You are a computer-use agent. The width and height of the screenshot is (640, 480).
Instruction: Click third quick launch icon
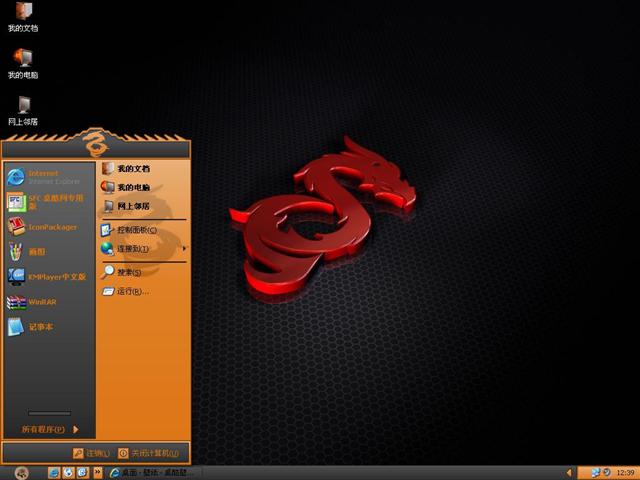pyautogui.click(x=82, y=473)
